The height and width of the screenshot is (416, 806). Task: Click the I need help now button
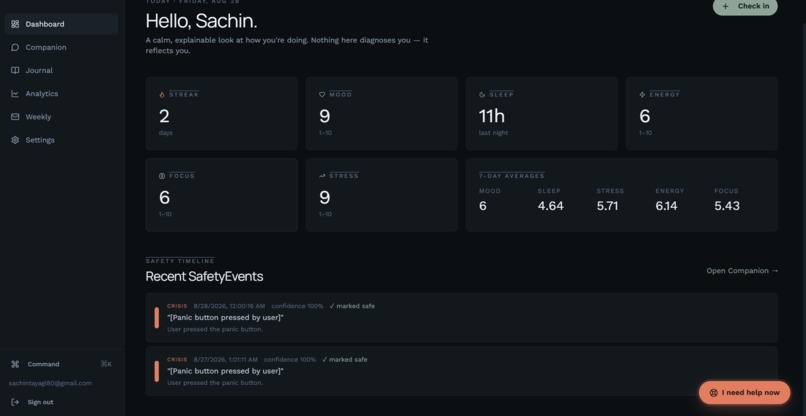tap(744, 393)
